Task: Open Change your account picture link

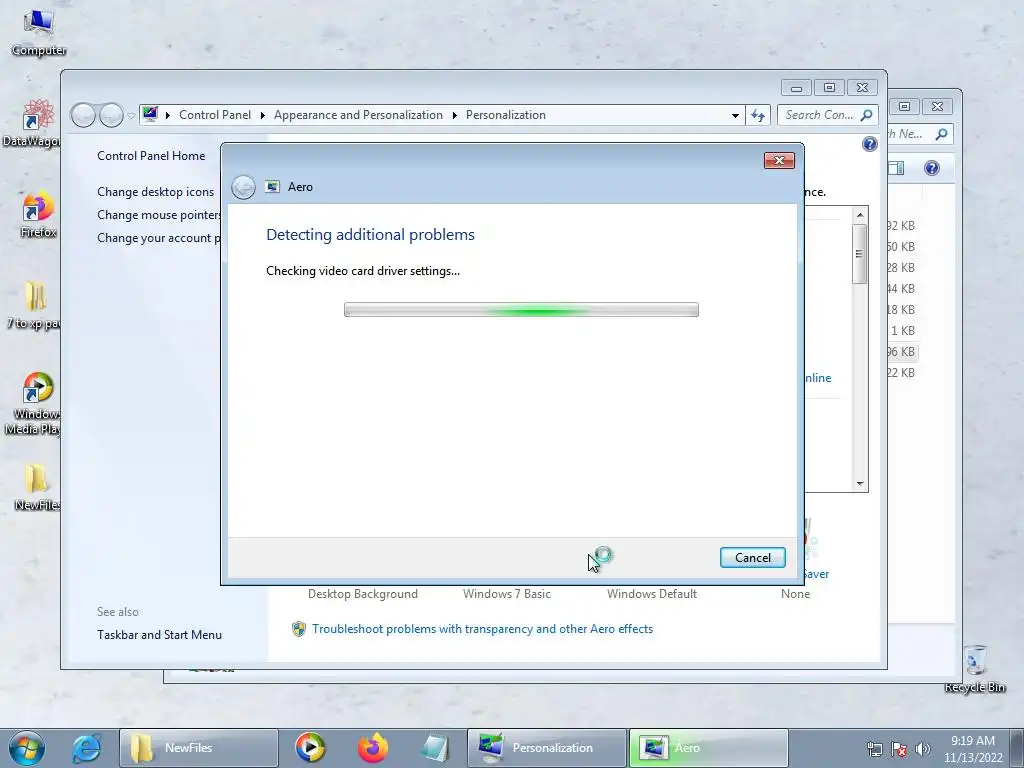Action: (159, 238)
